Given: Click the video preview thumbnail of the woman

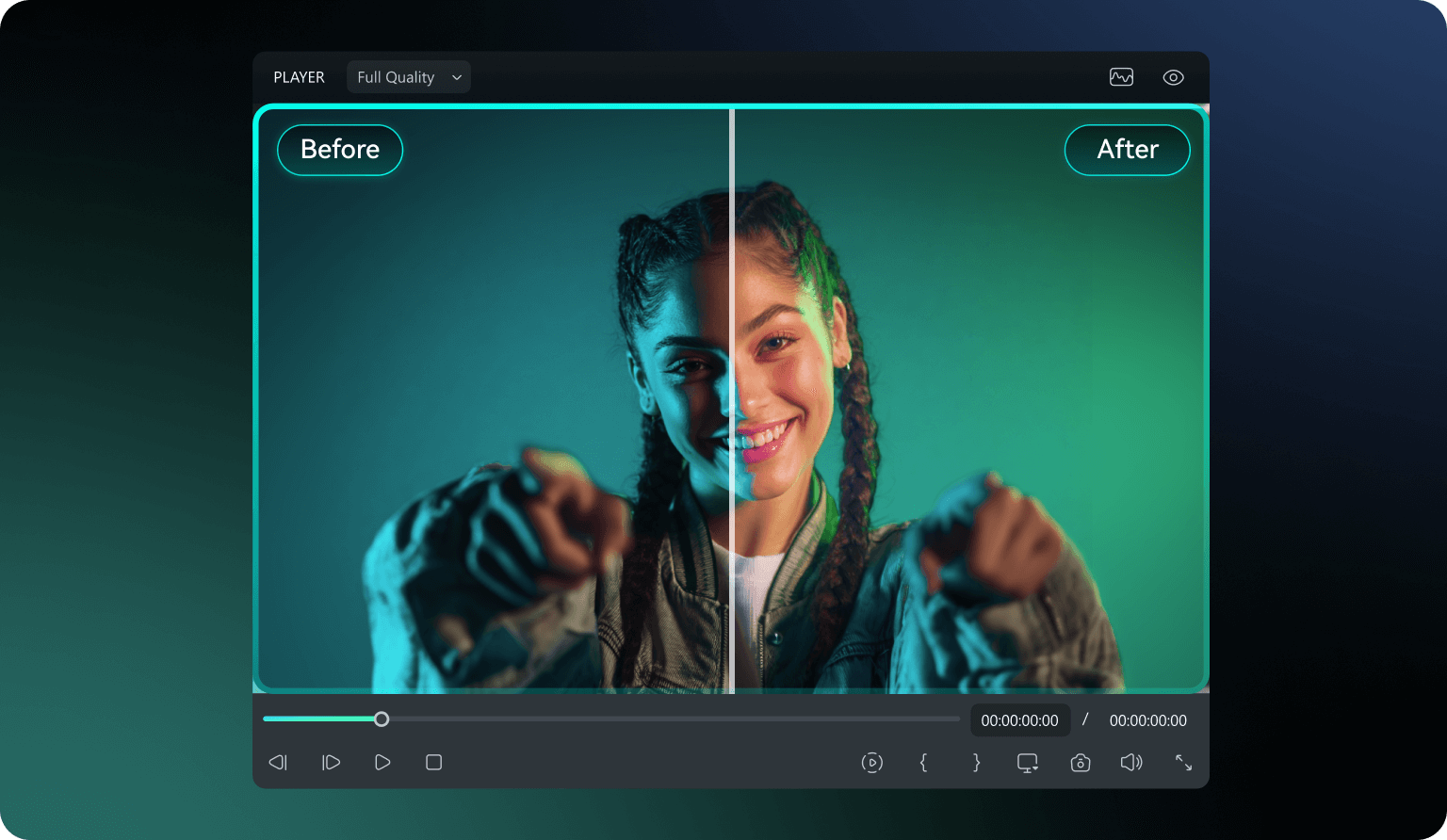Looking at the screenshot, I should click(x=731, y=399).
